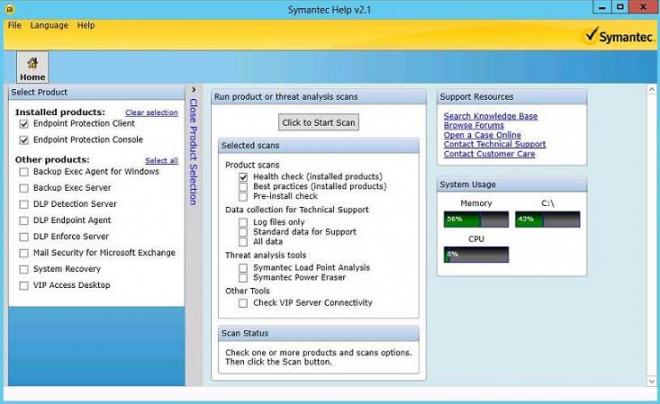The height and width of the screenshot is (404, 660).
Task: Click the Memory usage bar
Action: (476, 219)
